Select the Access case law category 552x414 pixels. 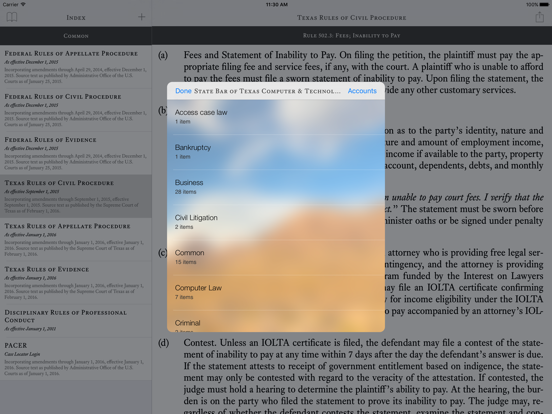pos(276,117)
